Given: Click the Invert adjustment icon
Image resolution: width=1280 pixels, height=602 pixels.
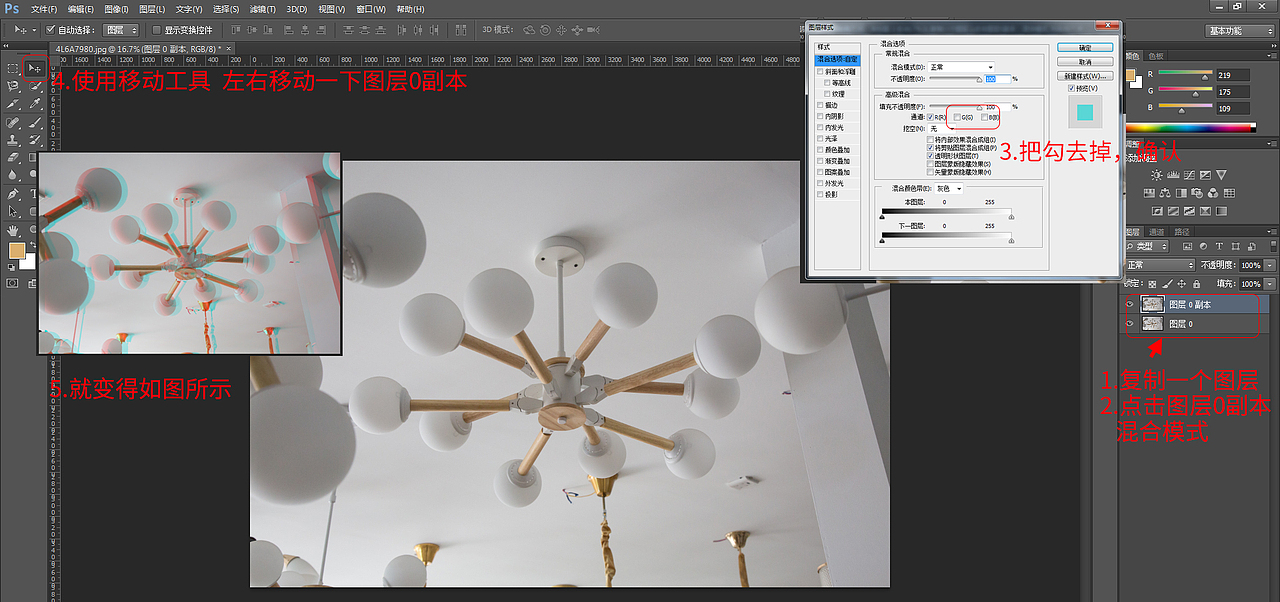Looking at the screenshot, I should (1157, 211).
